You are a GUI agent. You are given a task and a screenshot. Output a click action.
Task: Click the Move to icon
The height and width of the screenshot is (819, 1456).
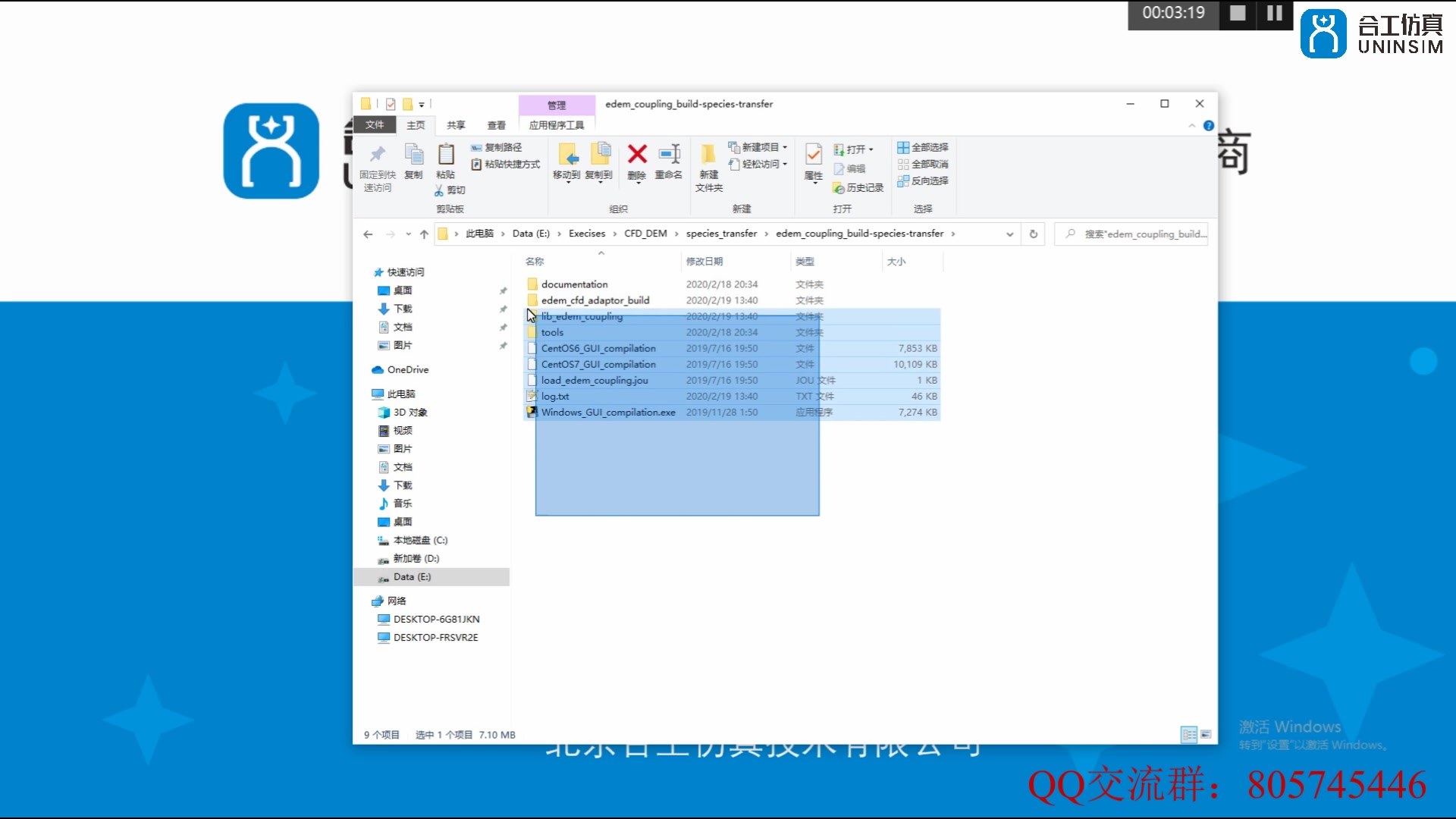pyautogui.click(x=567, y=154)
